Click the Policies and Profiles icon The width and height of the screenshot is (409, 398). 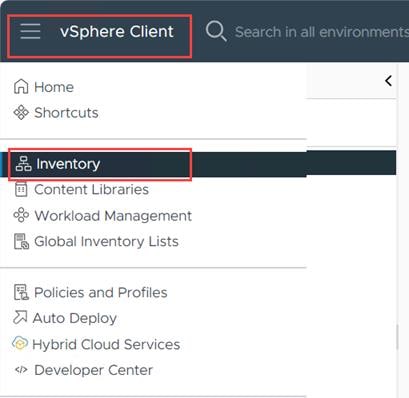click(21, 292)
